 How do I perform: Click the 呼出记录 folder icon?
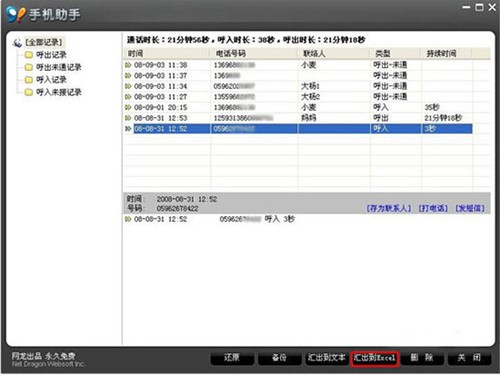pos(29,55)
